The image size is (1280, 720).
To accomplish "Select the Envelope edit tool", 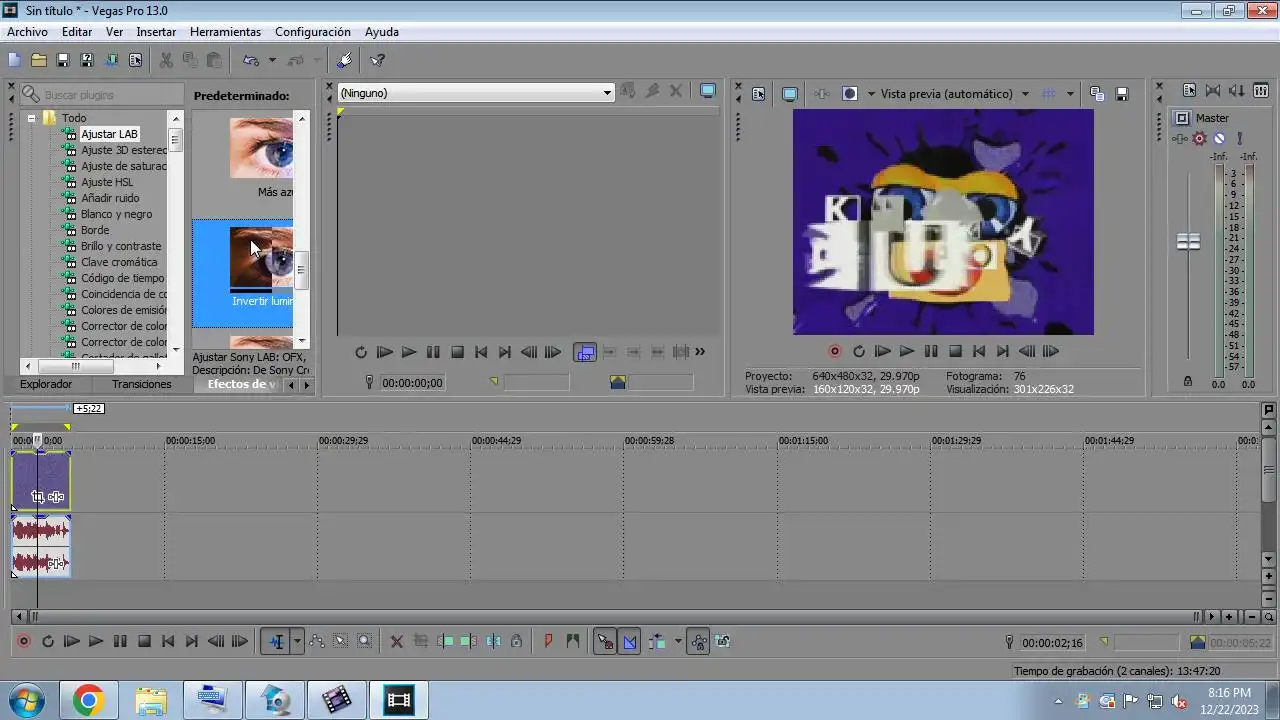I will coord(317,642).
